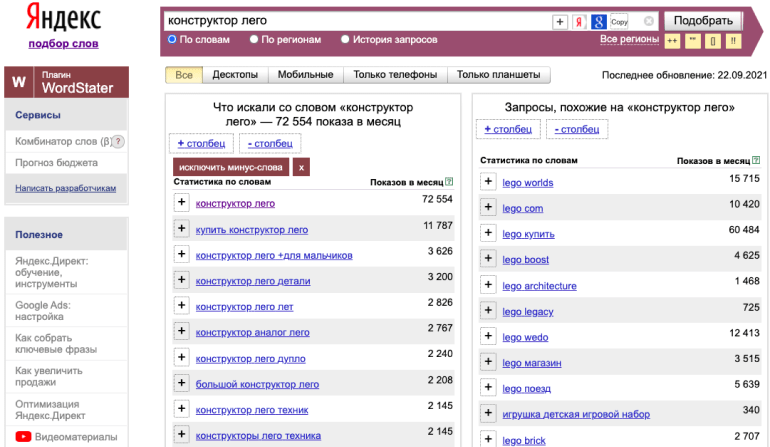Click - столбец in the similar queries panel
This screenshot has width=770, height=447.
577,129
